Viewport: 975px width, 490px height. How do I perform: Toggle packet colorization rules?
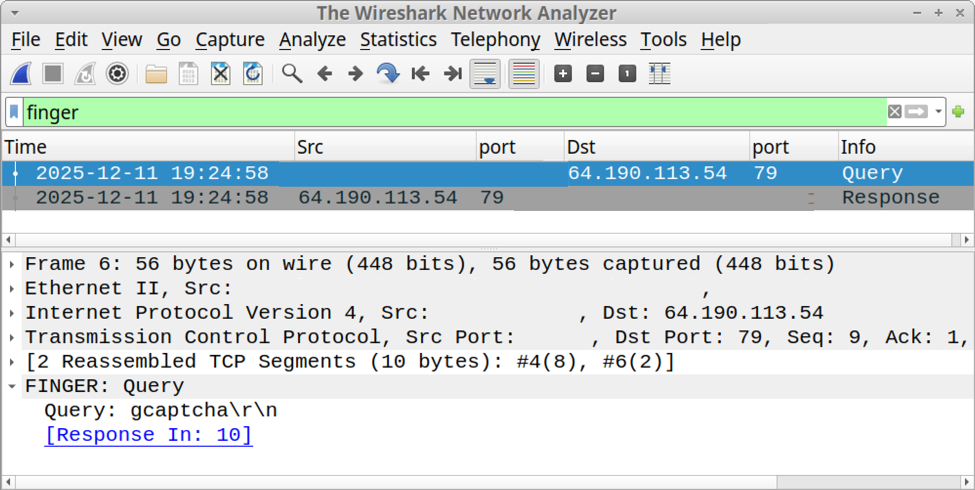tap(524, 74)
